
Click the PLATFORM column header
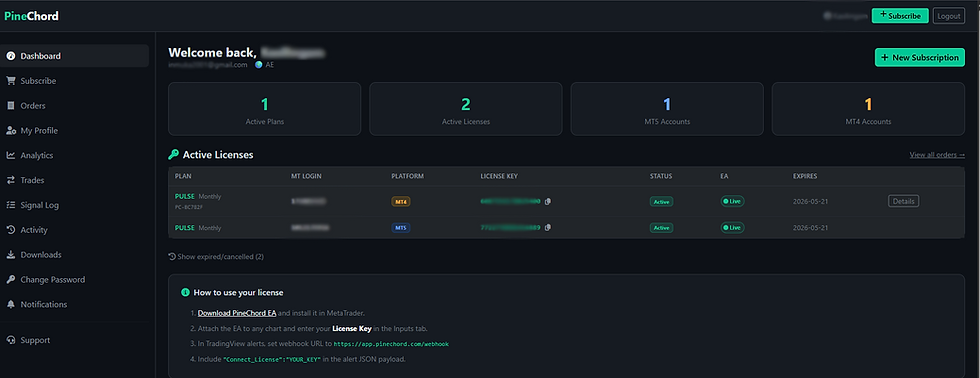[408, 176]
